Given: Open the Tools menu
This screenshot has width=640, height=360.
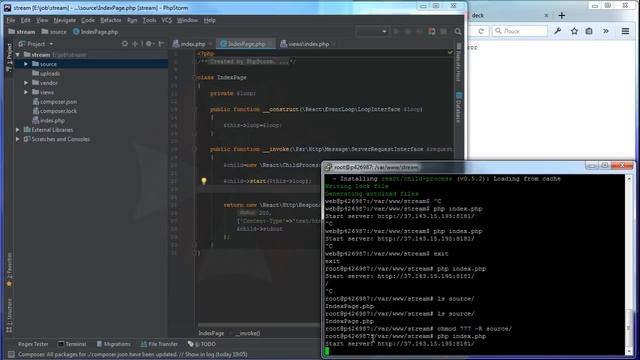Looking at the screenshot, I should 149,20.
